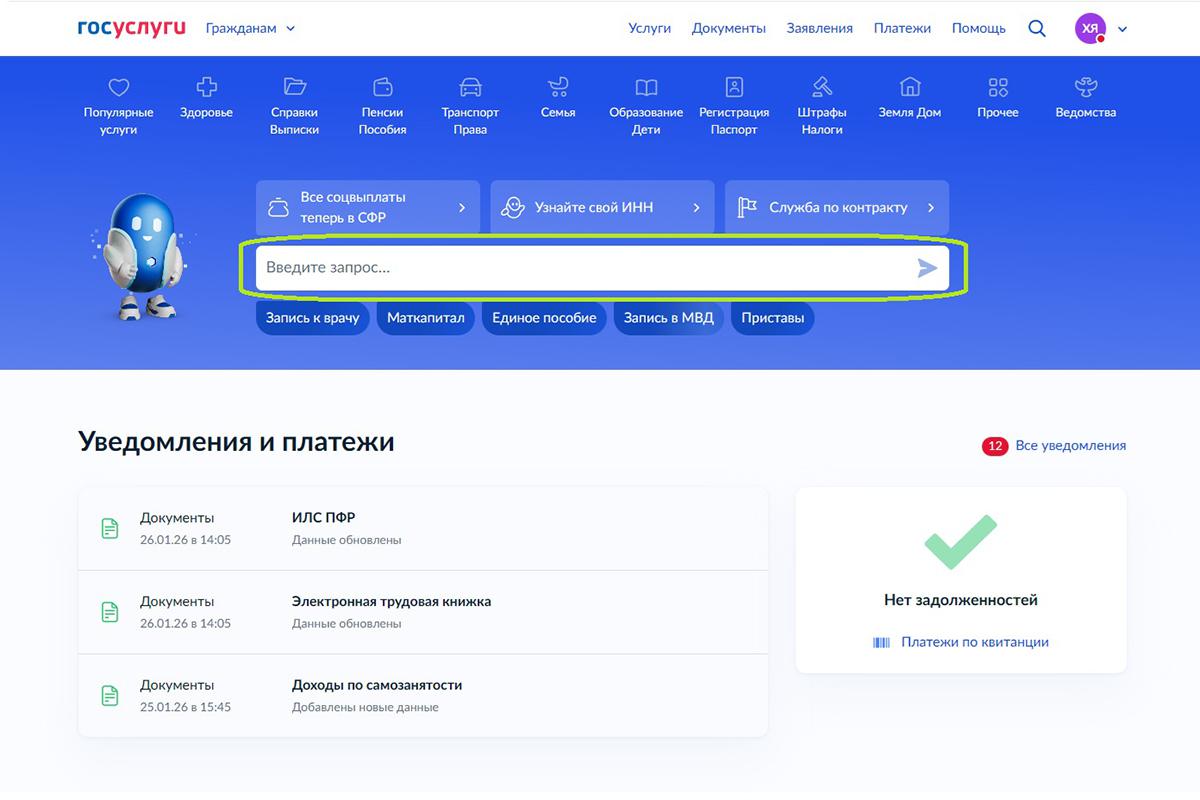Expand the Гражданам dropdown
The width and height of the screenshot is (1200, 800).
coord(250,28)
